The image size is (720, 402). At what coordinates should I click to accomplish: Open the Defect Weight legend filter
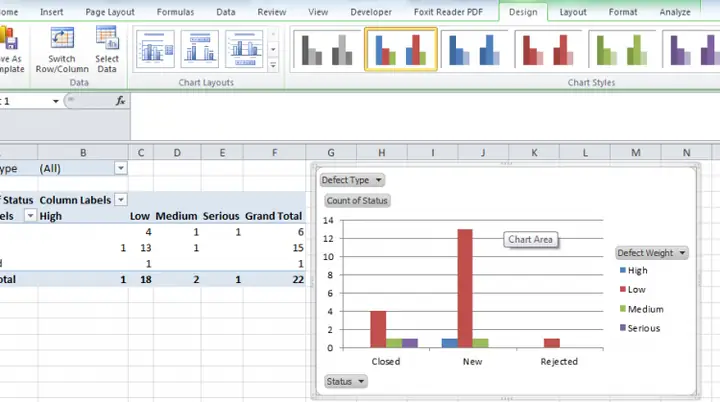tap(651, 253)
